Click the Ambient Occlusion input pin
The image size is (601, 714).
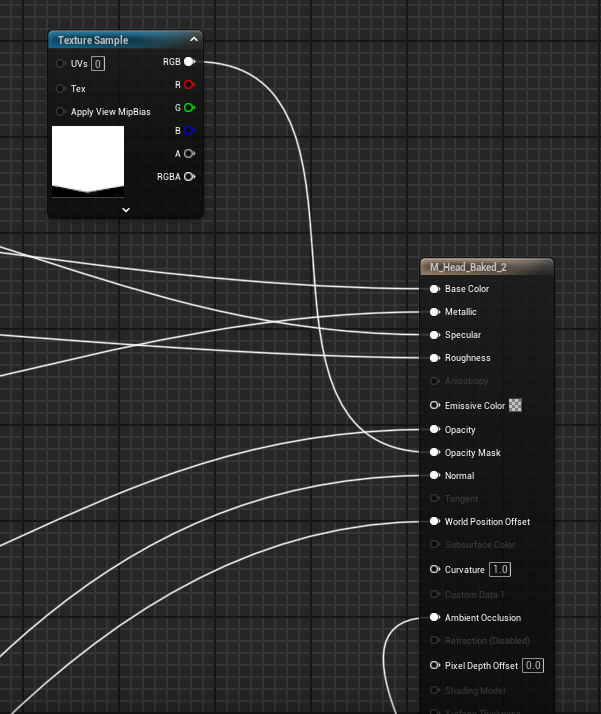pos(434,618)
